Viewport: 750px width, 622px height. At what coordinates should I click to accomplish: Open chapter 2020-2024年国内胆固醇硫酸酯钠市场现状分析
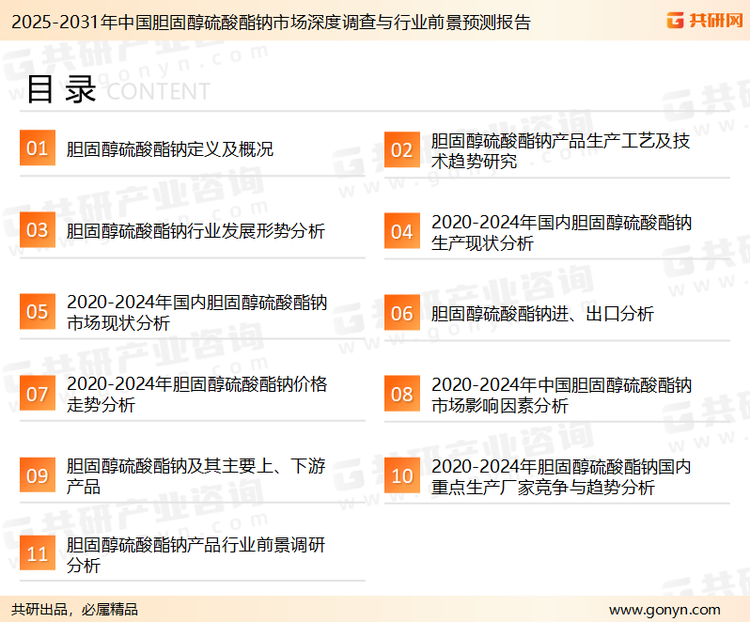pos(197,312)
